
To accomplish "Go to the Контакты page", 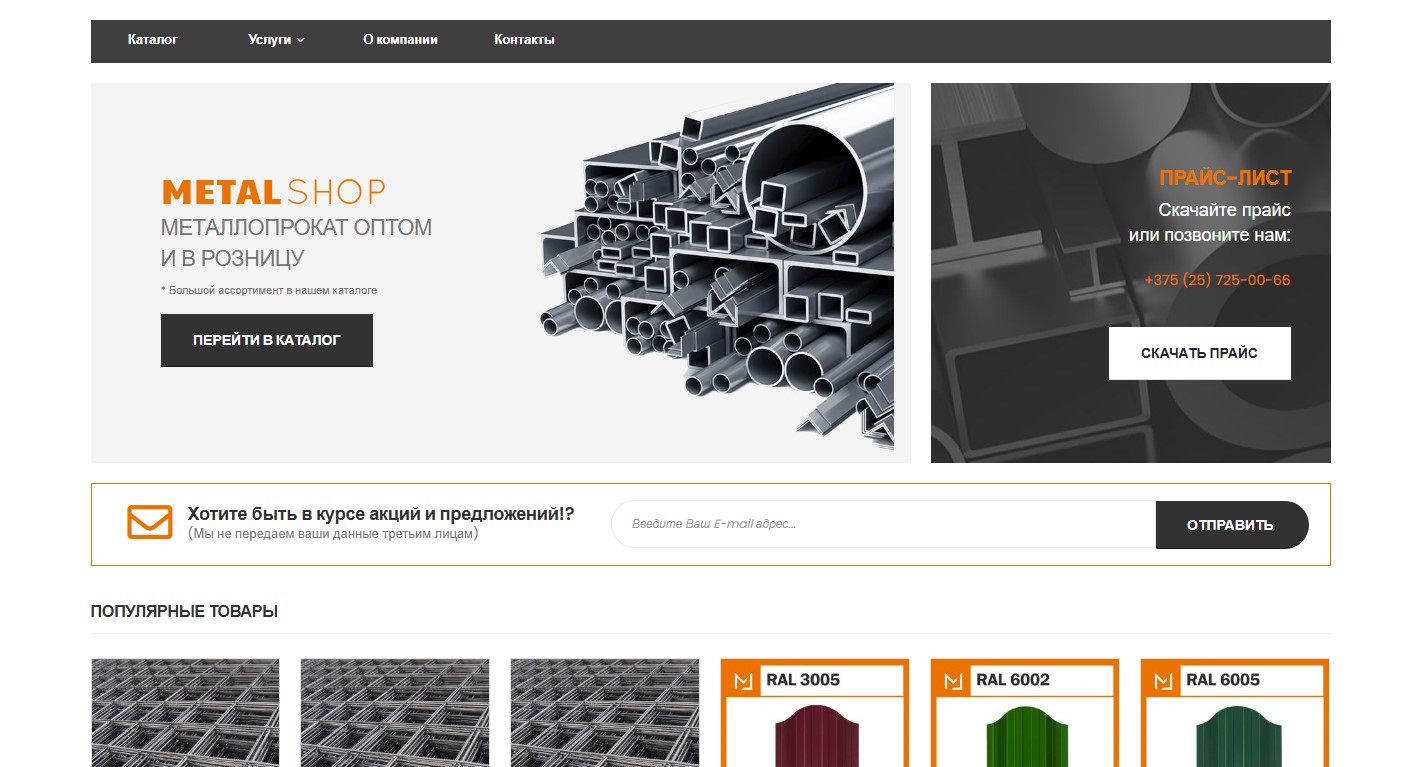I will (x=524, y=40).
